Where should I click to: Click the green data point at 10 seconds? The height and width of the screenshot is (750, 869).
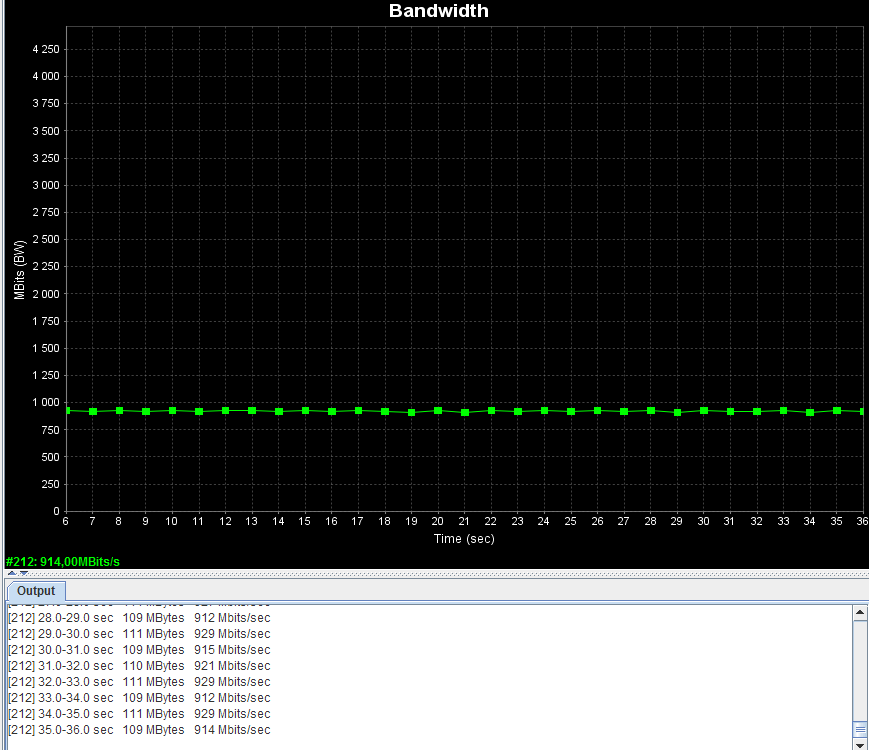(172, 411)
